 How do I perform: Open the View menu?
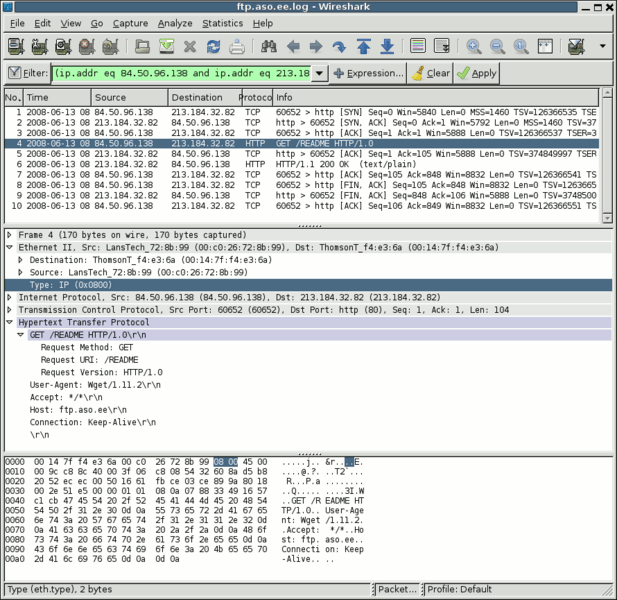click(71, 24)
